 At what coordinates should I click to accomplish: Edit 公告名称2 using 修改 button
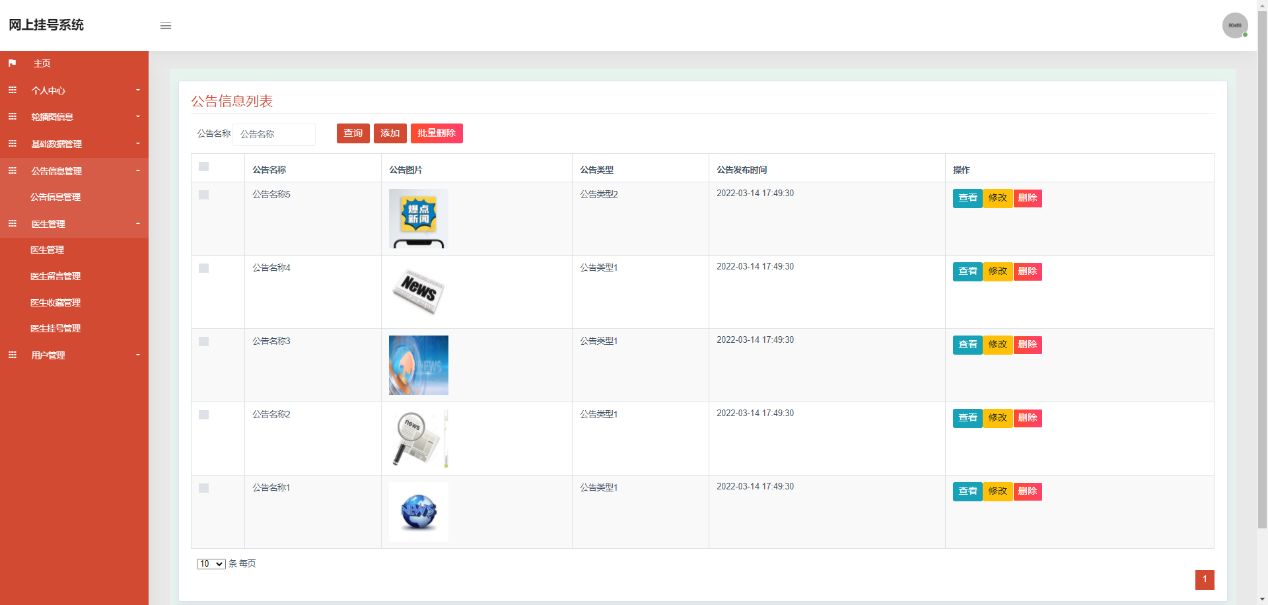point(998,417)
